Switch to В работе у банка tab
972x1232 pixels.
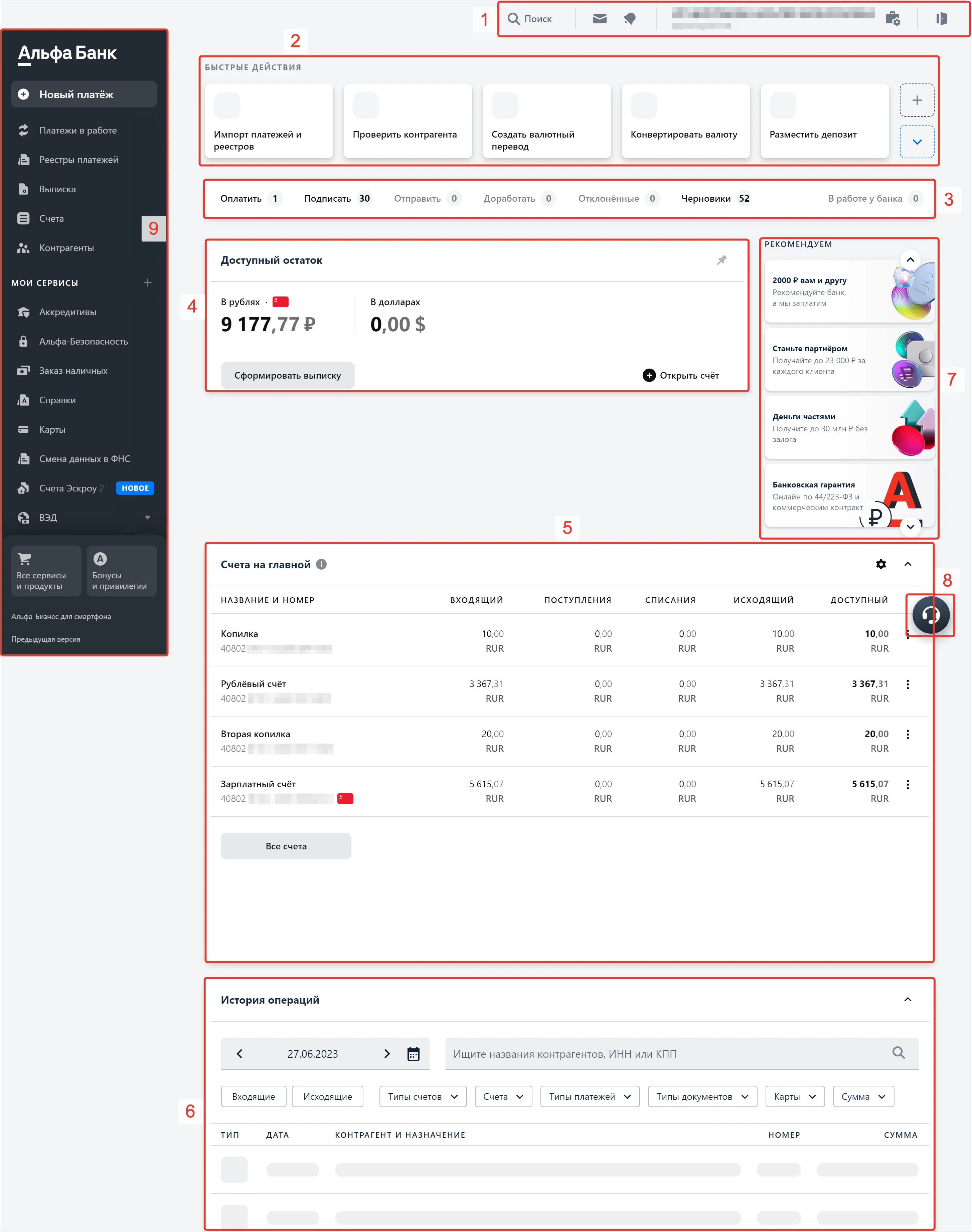pos(875,199)
